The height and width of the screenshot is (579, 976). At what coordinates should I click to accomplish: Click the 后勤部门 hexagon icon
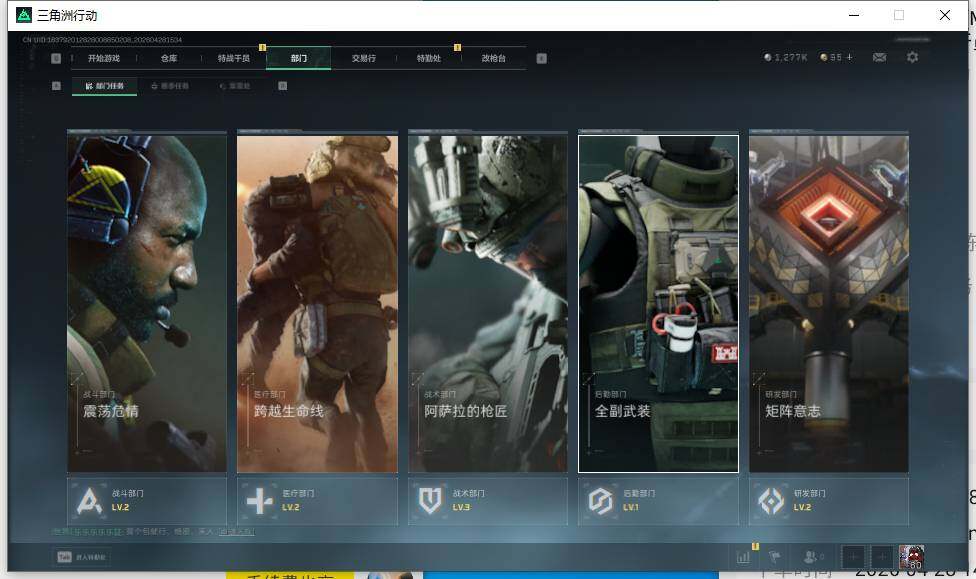(601, 501)
